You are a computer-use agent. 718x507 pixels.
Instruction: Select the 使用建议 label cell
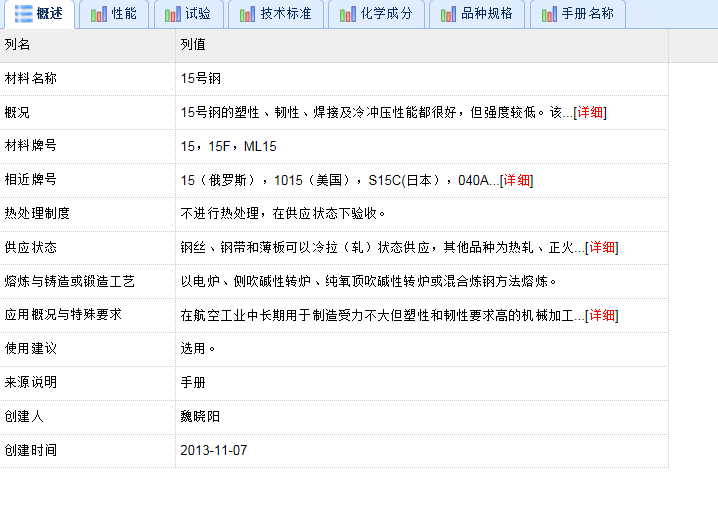[87, 349]
